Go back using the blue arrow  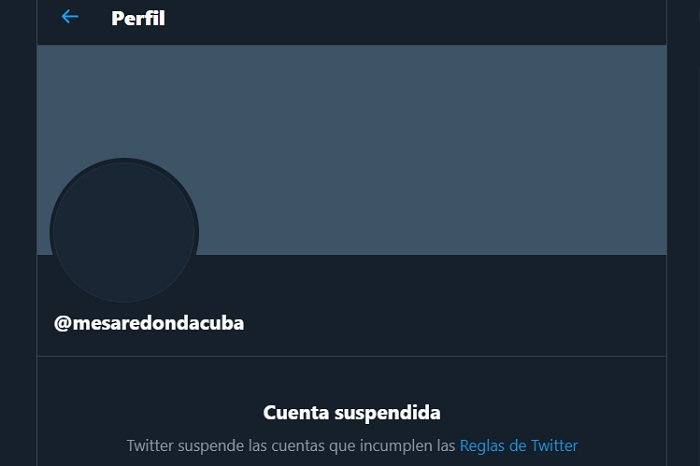coord(70,17)
